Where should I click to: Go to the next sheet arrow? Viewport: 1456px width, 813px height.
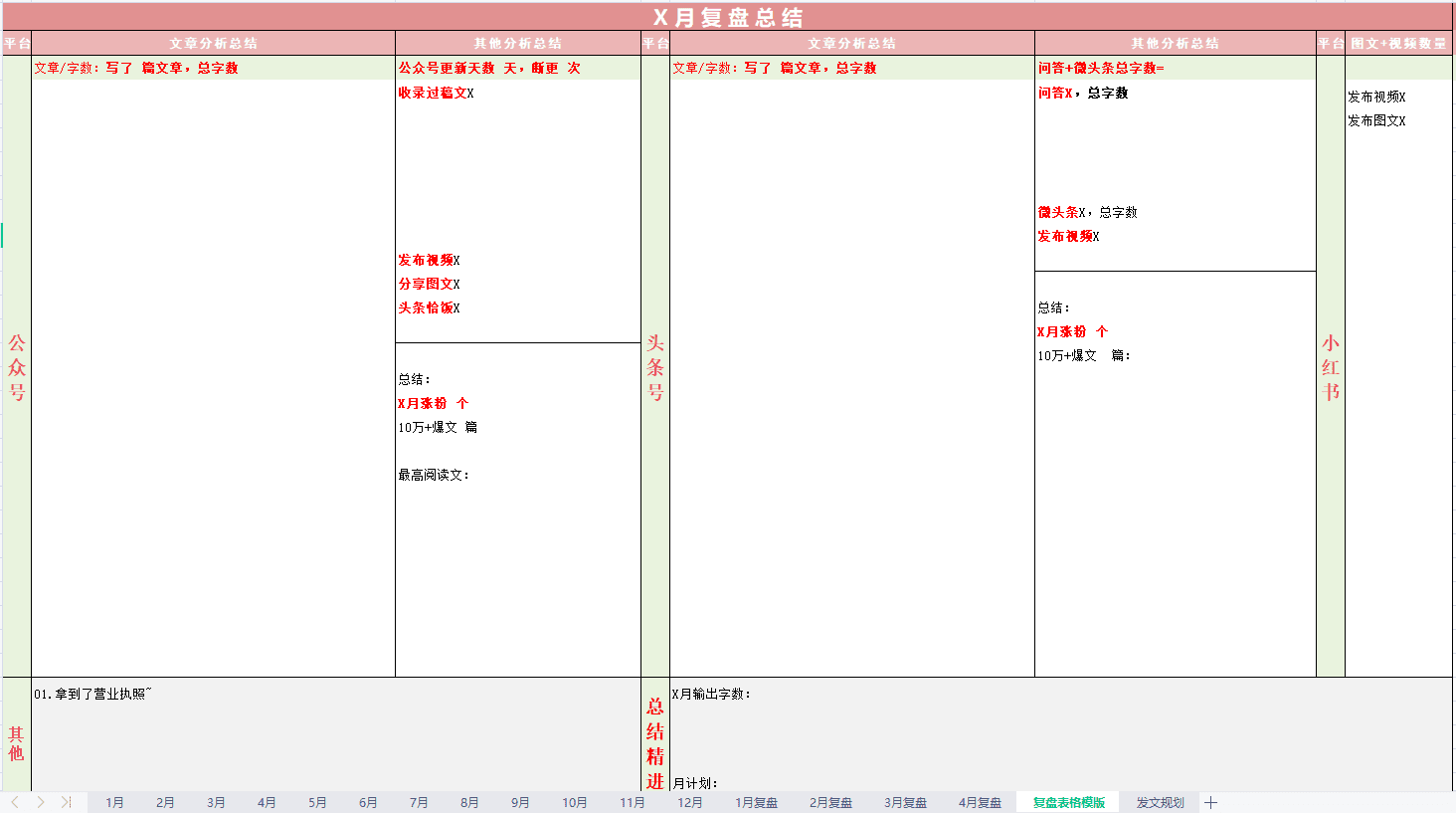pos(41,802)
